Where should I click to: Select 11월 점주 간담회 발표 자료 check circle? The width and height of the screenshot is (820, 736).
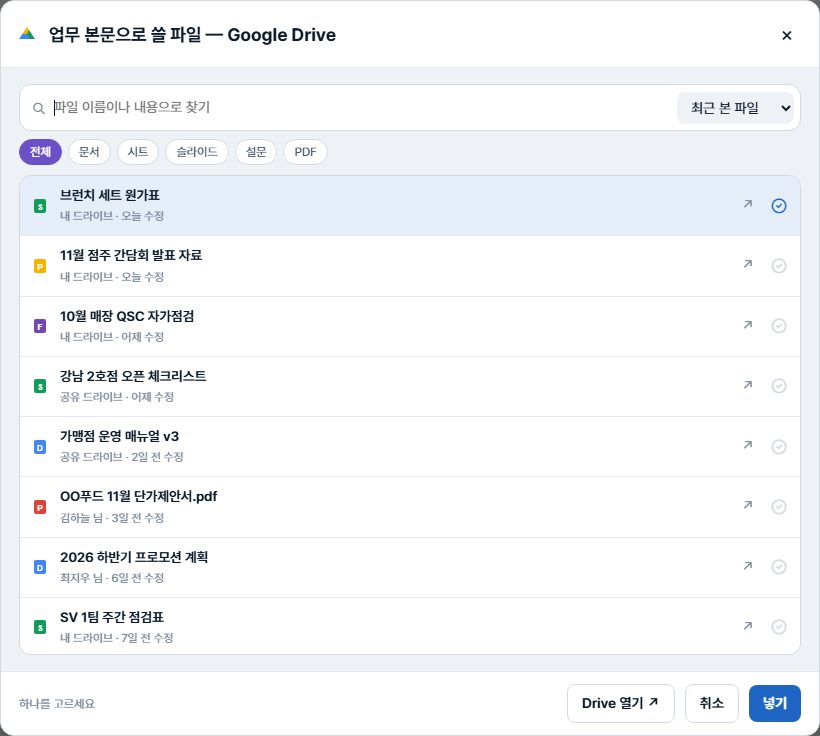pos(779,266)
